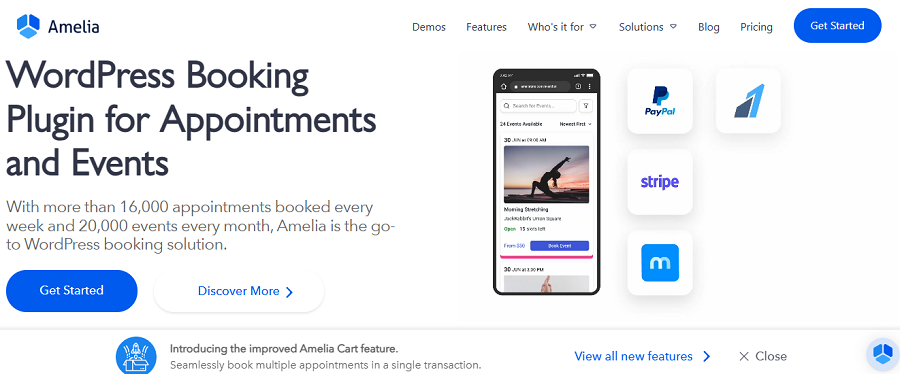Click the Amelia cube logo icon
Viewport: 900px width, 374px height.
(x=28, y=26)
